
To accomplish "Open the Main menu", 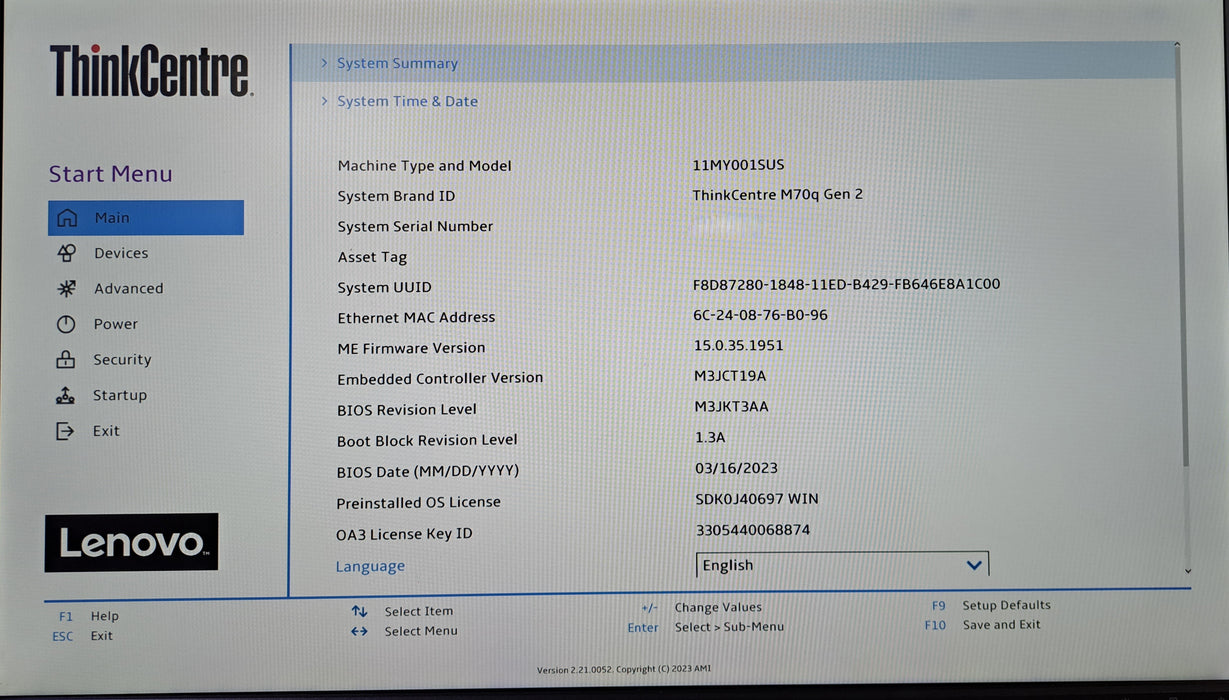I will (146, 218).
